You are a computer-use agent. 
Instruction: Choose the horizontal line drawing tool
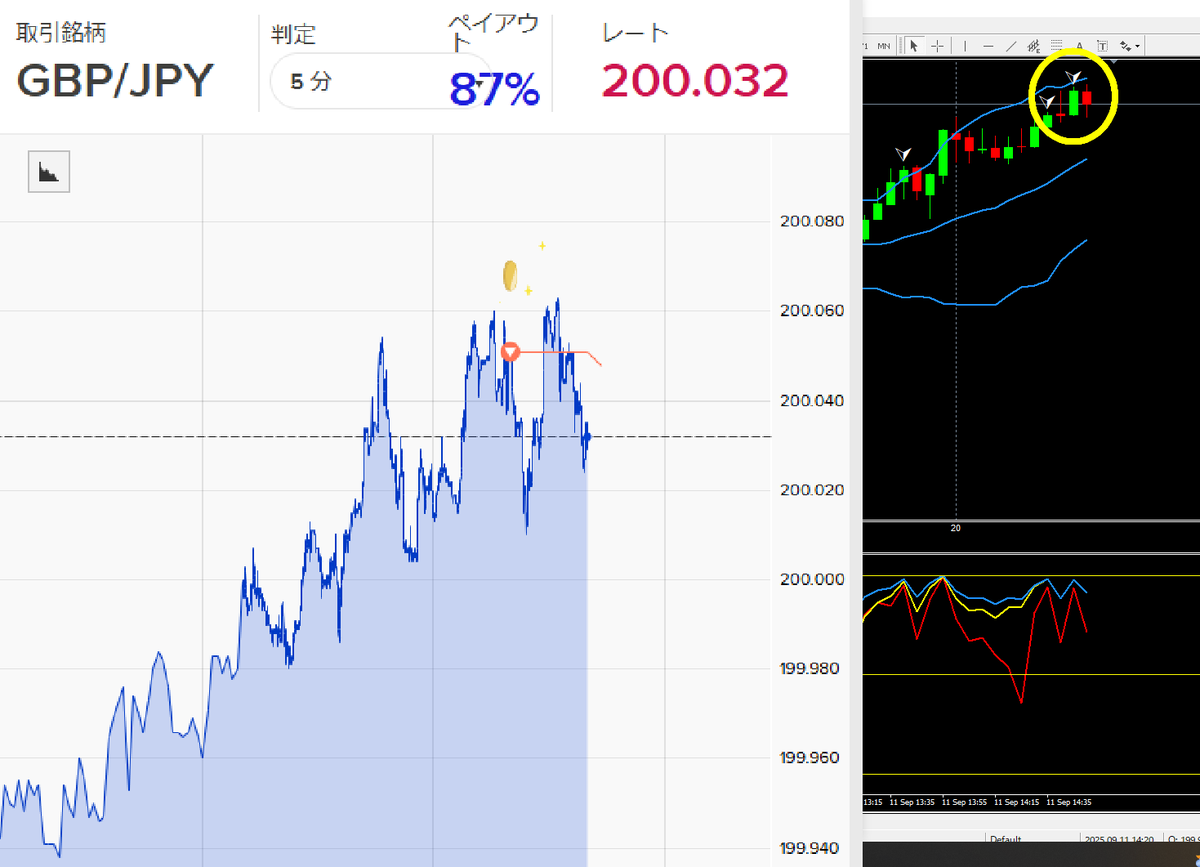click(x=988, y=46)
